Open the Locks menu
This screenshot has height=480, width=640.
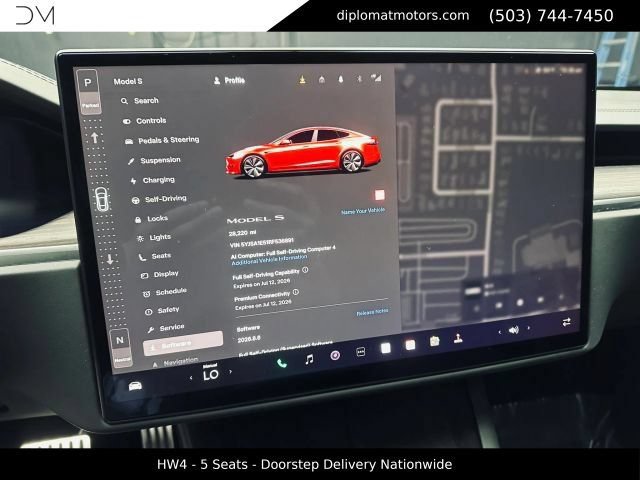point(151,219)
